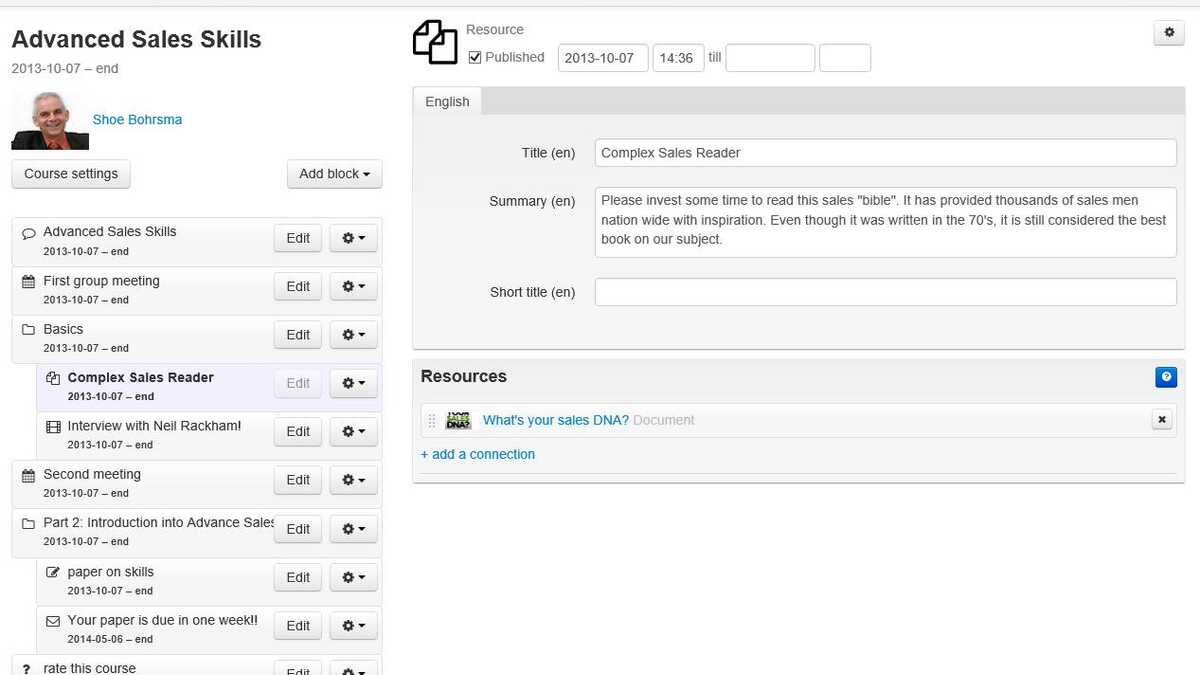Image resolution: width=1200 pixels, height=675 pixels.
Task: Select the English language tab
Action: pos(447,102)
